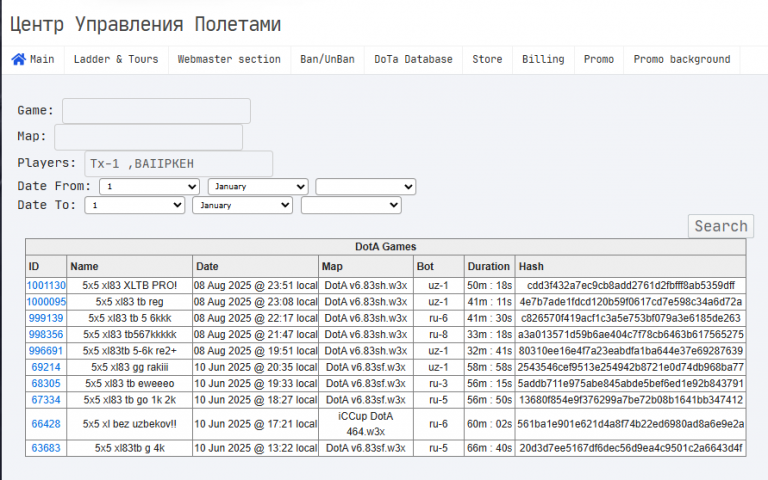The image size is (768, 480).
Task: Select game name '5x5 xl83 tb 5 6kkk'
Action: [130, 318]
